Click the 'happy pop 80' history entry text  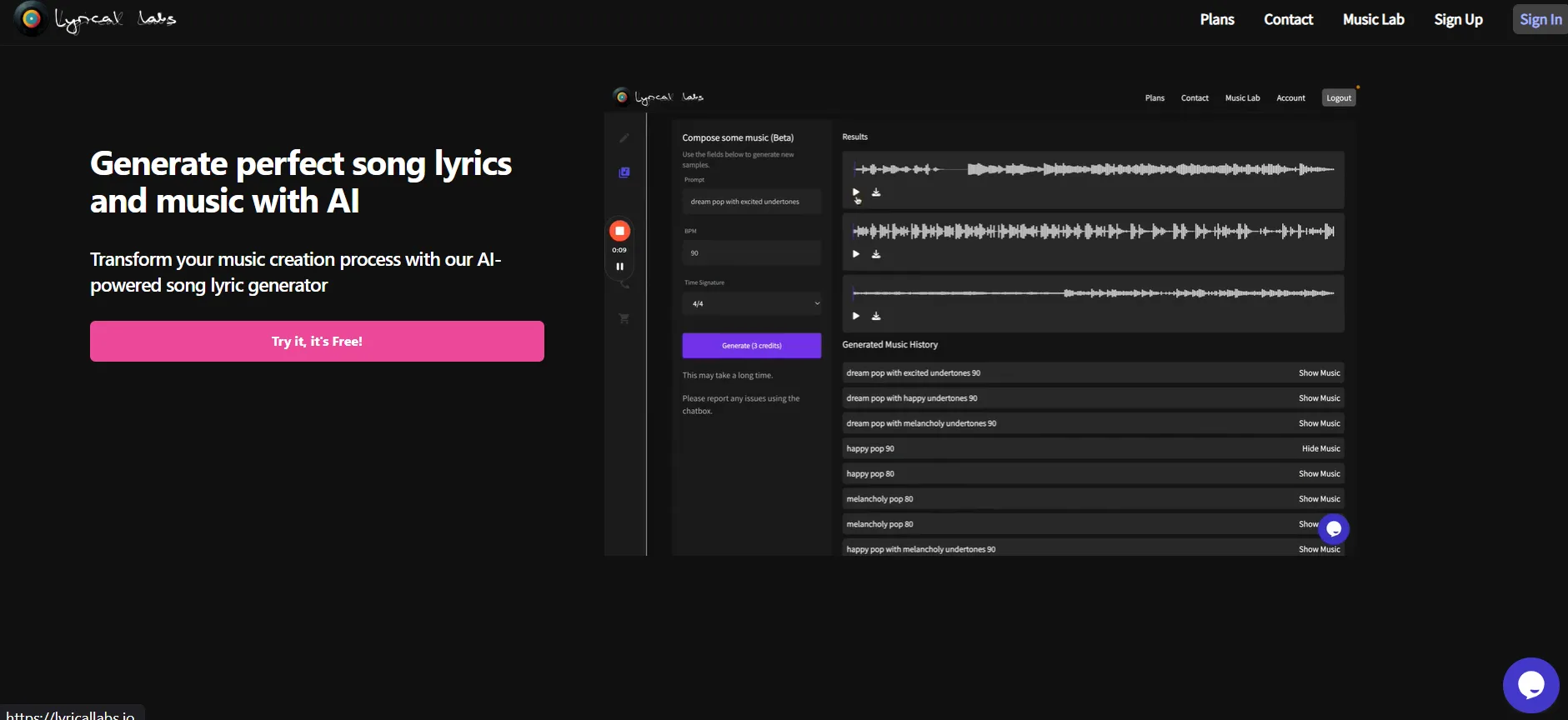point(870,473)
